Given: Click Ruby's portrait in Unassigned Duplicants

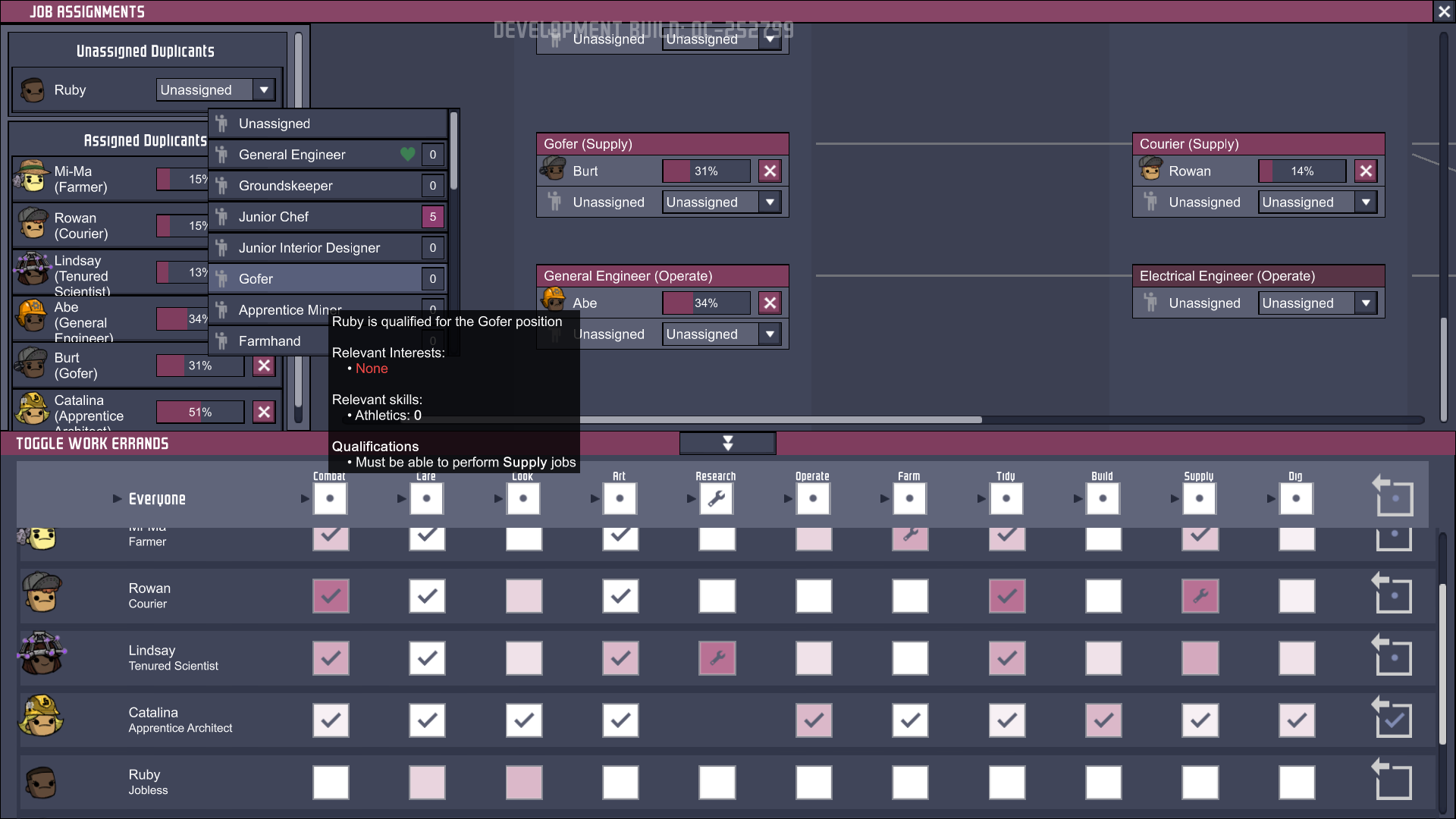Looking at the screenshot, I should (x=33, y=90).
